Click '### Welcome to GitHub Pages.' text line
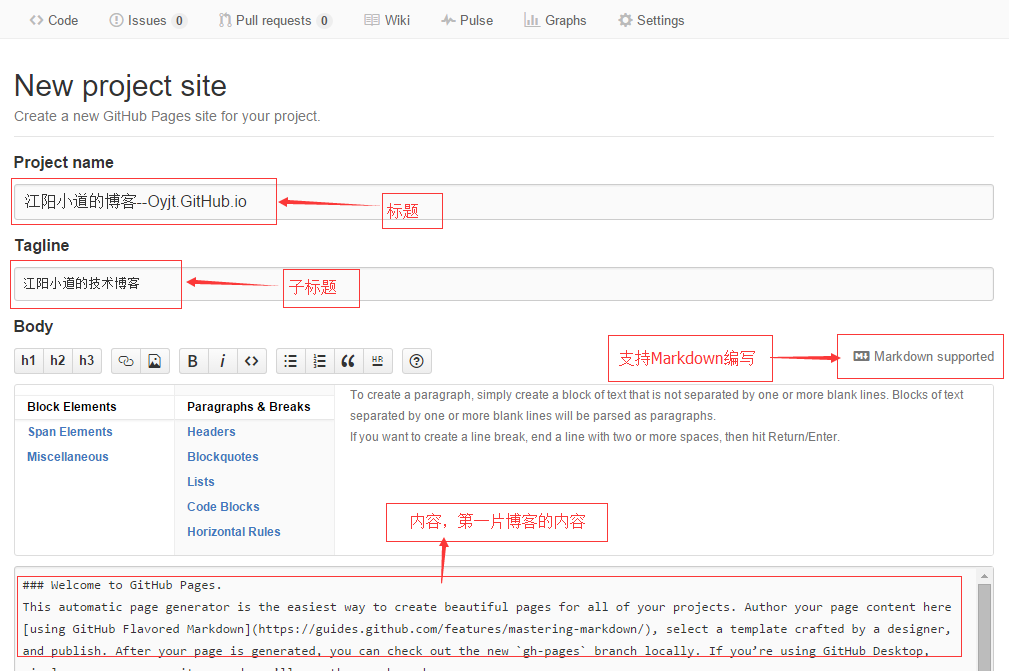 coord(122,585)
